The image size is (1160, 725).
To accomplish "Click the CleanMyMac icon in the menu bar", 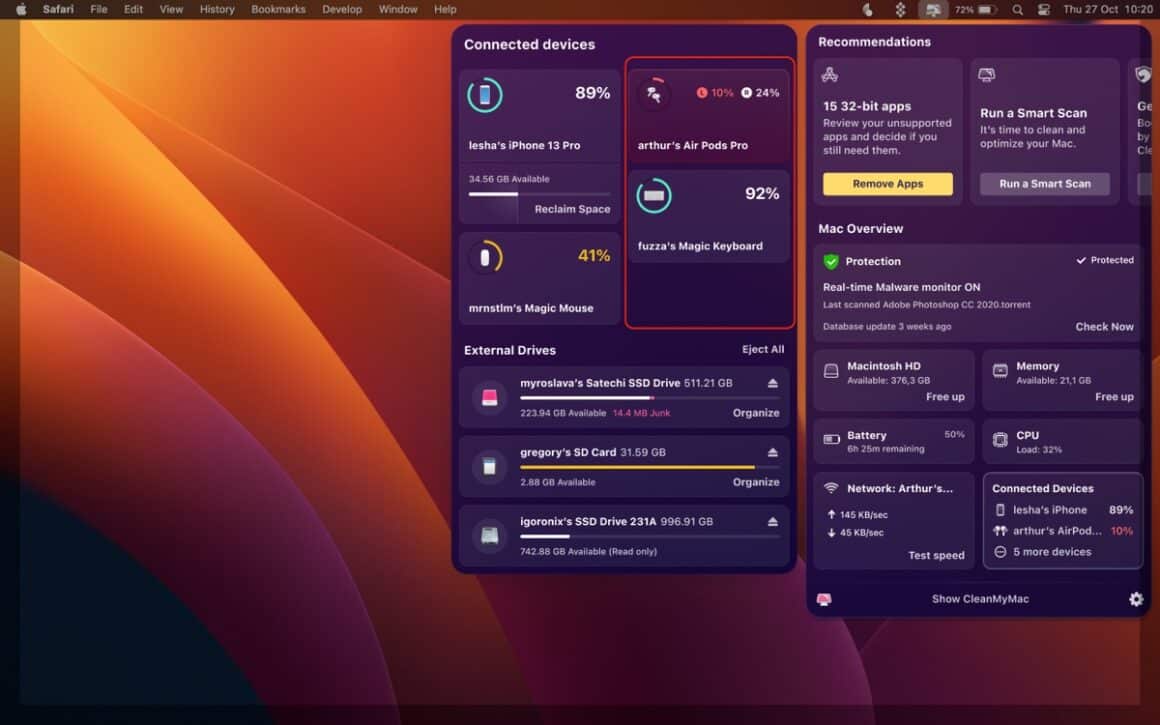I will click(932, 9).
